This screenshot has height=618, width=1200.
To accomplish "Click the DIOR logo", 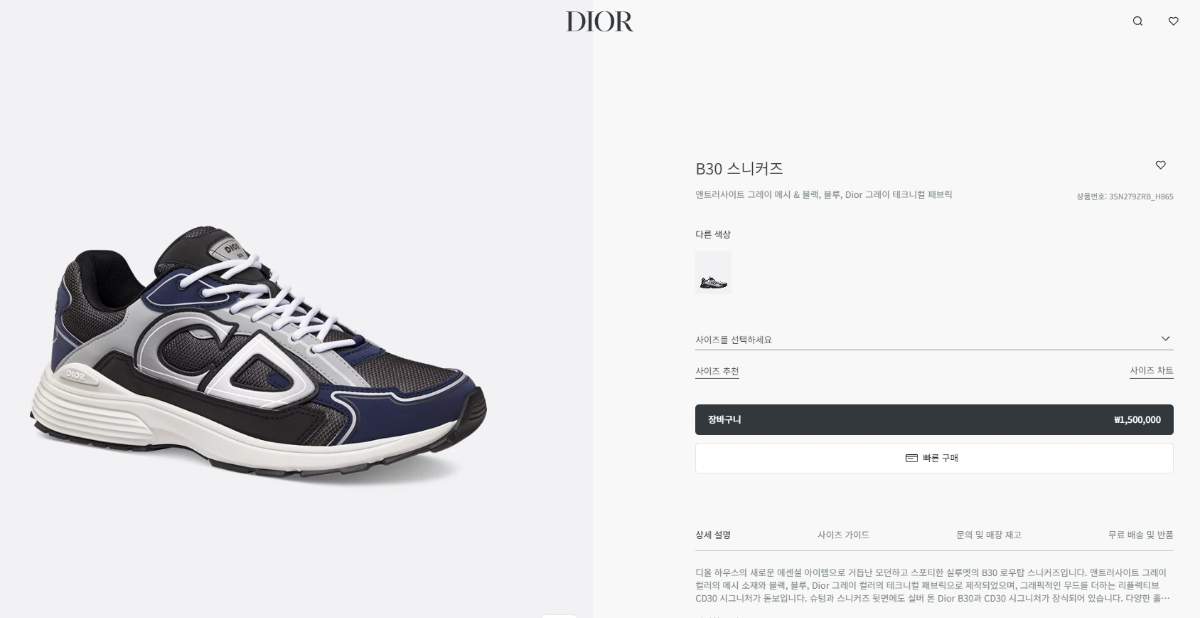I will [600, 21].
